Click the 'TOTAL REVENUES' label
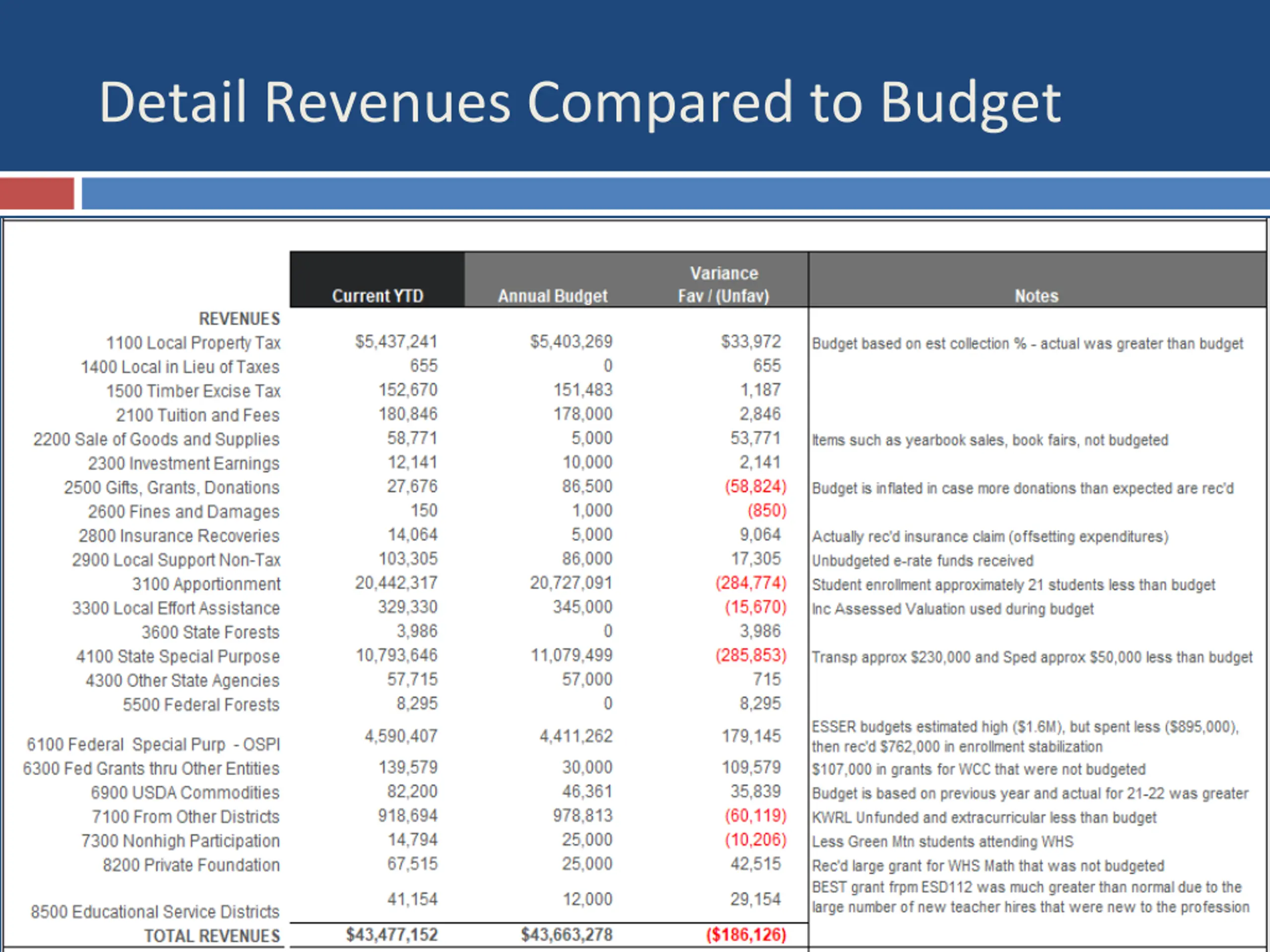The image size is (1270, 952). (212, 937)
